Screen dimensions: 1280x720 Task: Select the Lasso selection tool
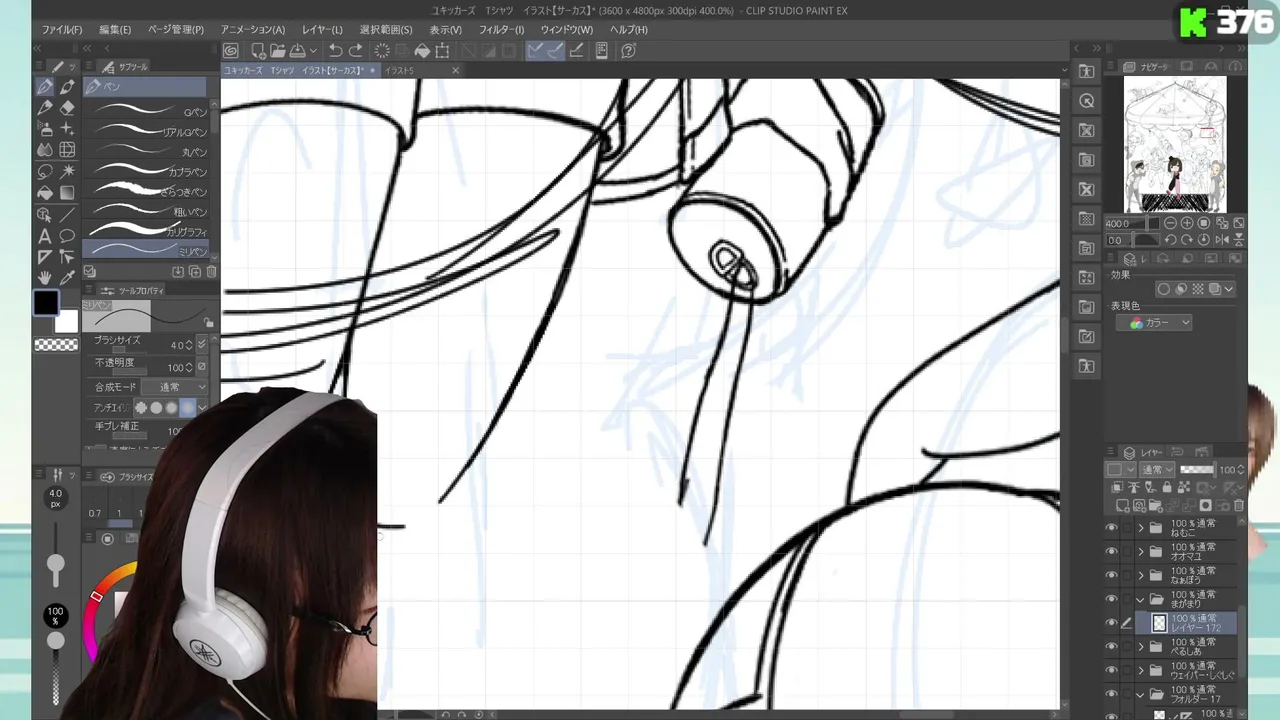point(45,171)
